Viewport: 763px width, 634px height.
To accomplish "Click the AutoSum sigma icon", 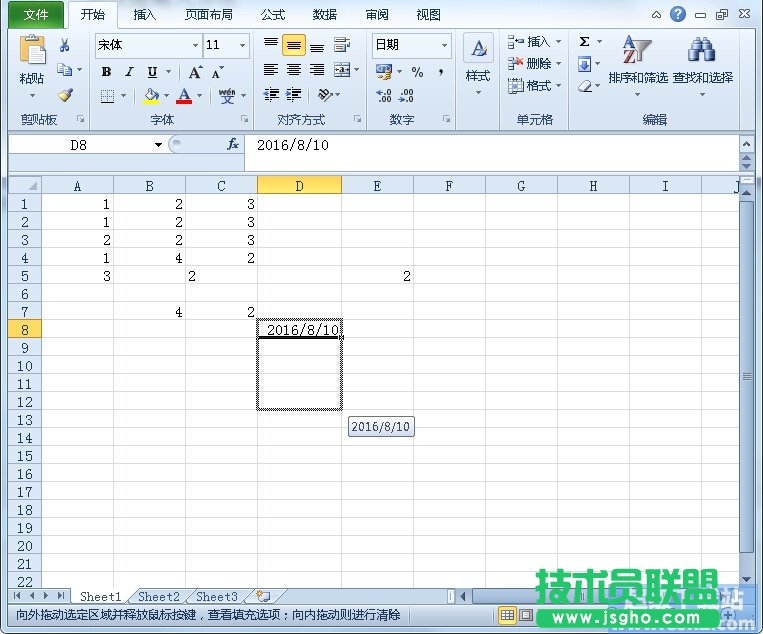I will coord(584,42).
